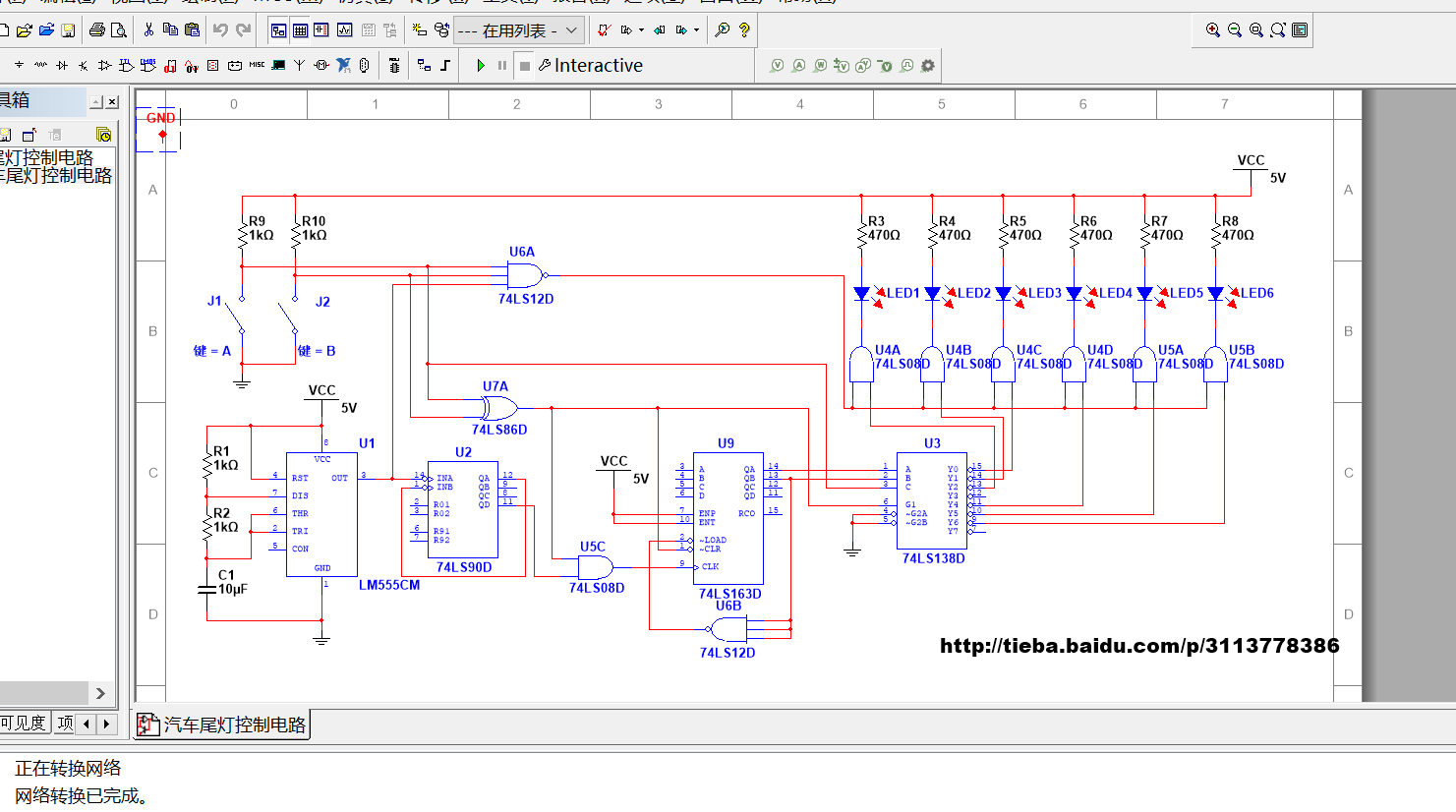
Task: Click the Print icon in toolbar
Action: pos(96,30)
